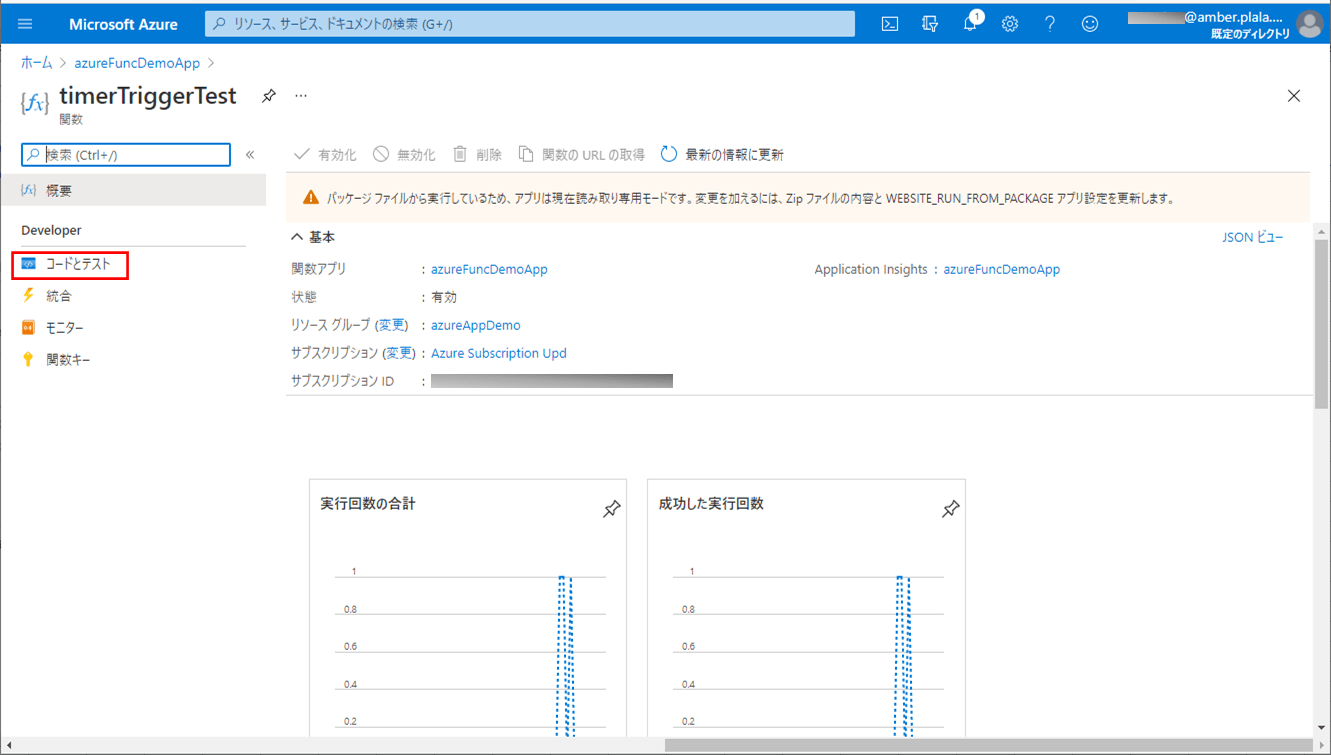Open the azureFuncDemoApp function app link

(x=489, y=270)
